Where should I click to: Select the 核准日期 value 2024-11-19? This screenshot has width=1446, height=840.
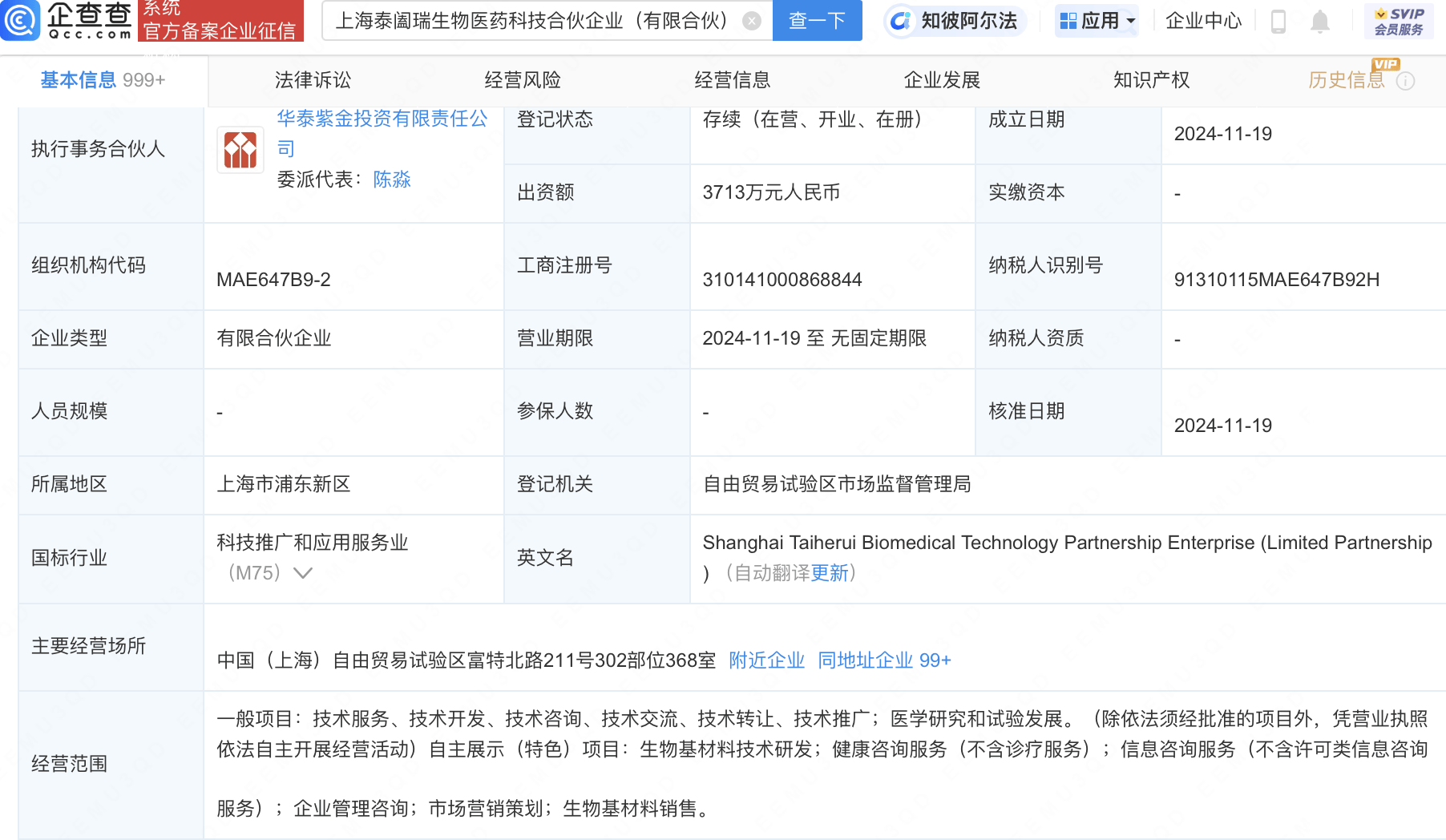1223,426
